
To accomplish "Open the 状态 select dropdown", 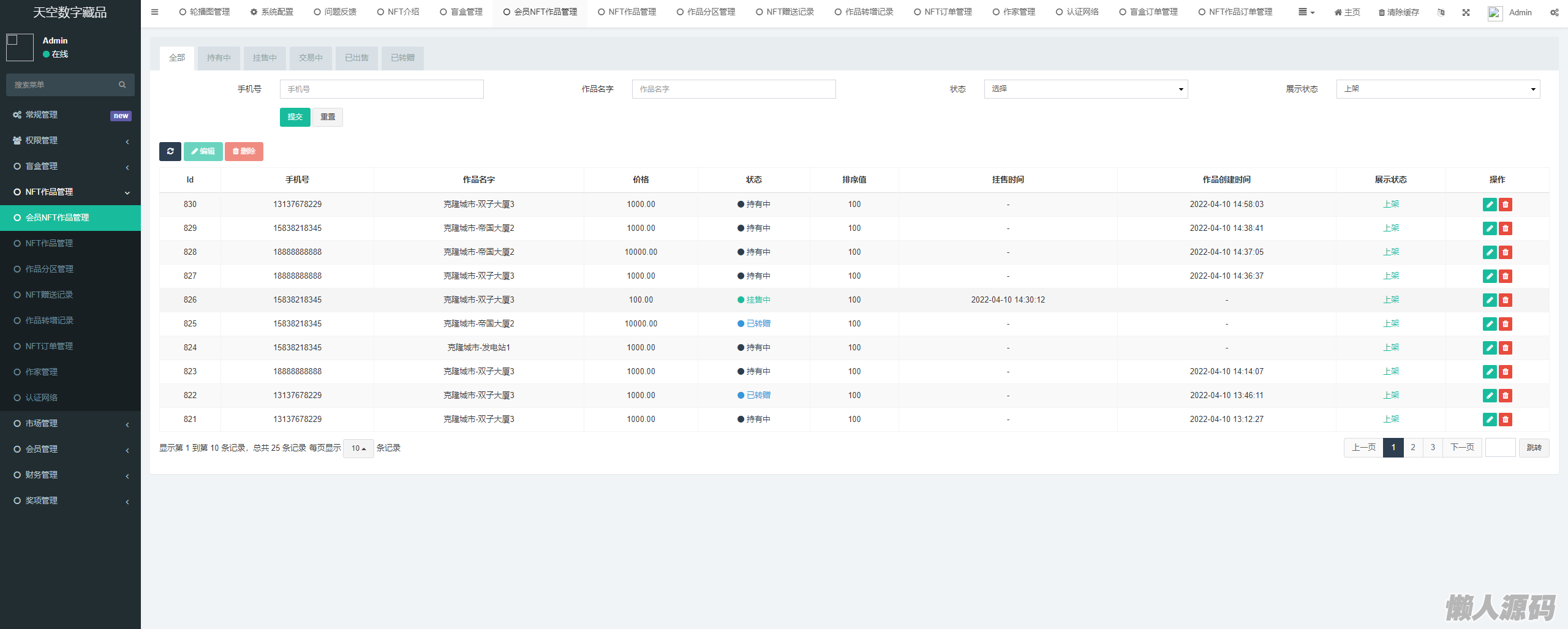I will 1085,89.
